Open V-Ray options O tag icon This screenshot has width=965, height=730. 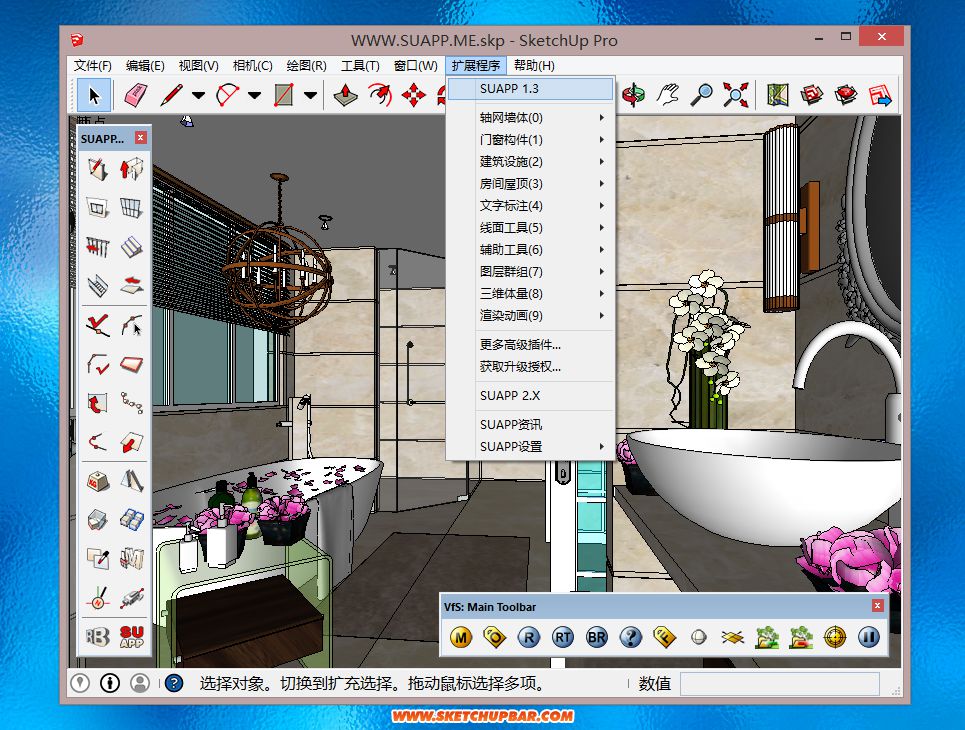495,637
